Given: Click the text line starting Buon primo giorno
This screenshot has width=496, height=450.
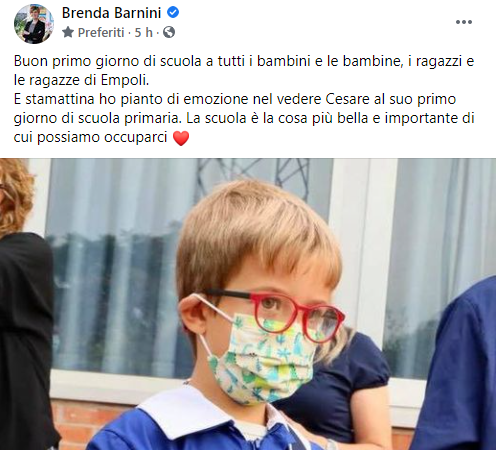Looking at the screenshot, I should tap(244, 61).
